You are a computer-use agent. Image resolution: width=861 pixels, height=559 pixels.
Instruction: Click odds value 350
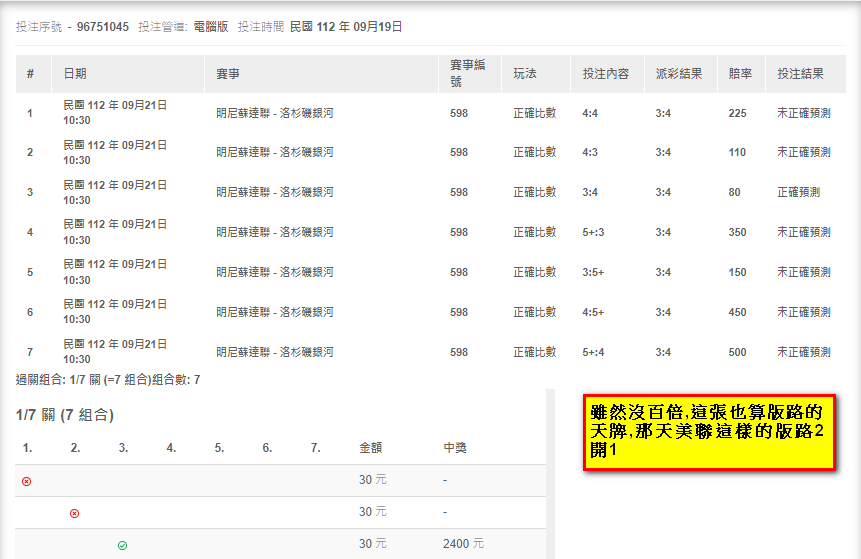737,232
